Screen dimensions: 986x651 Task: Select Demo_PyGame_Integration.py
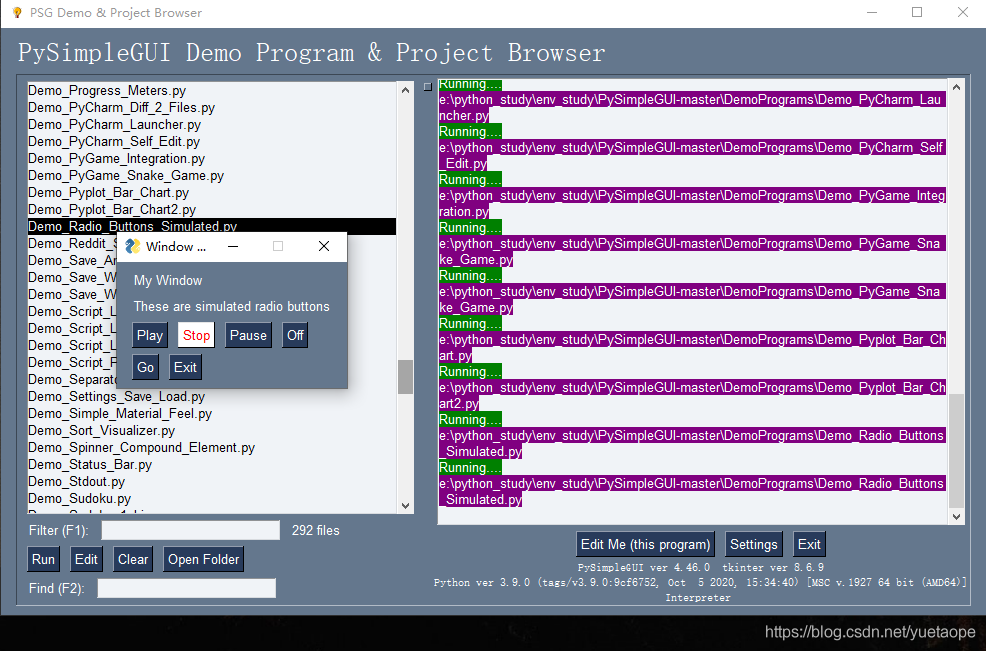(x=212, y=159)
